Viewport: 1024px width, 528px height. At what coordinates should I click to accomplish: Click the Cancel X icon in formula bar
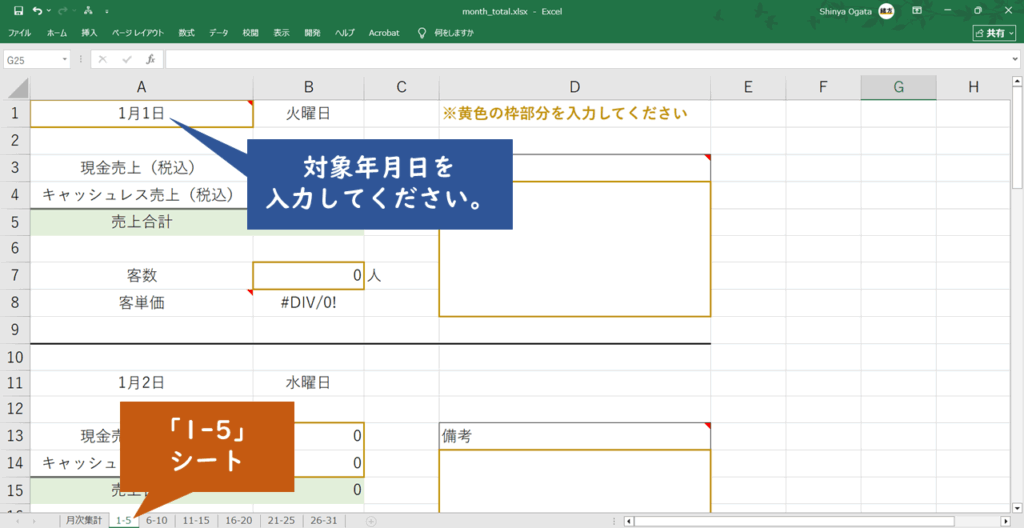click(x=102, y=60)
